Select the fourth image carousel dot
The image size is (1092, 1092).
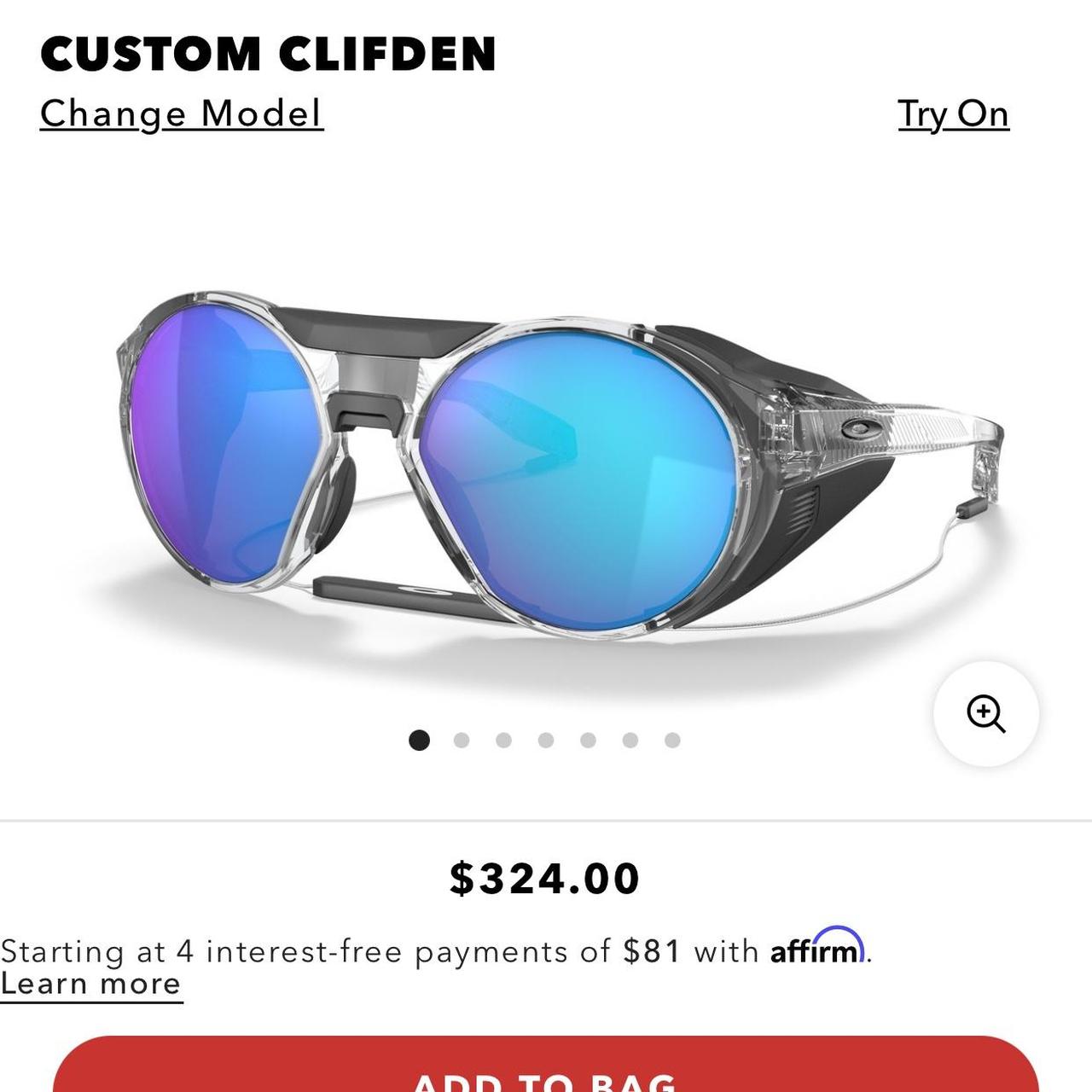(546, 740)
